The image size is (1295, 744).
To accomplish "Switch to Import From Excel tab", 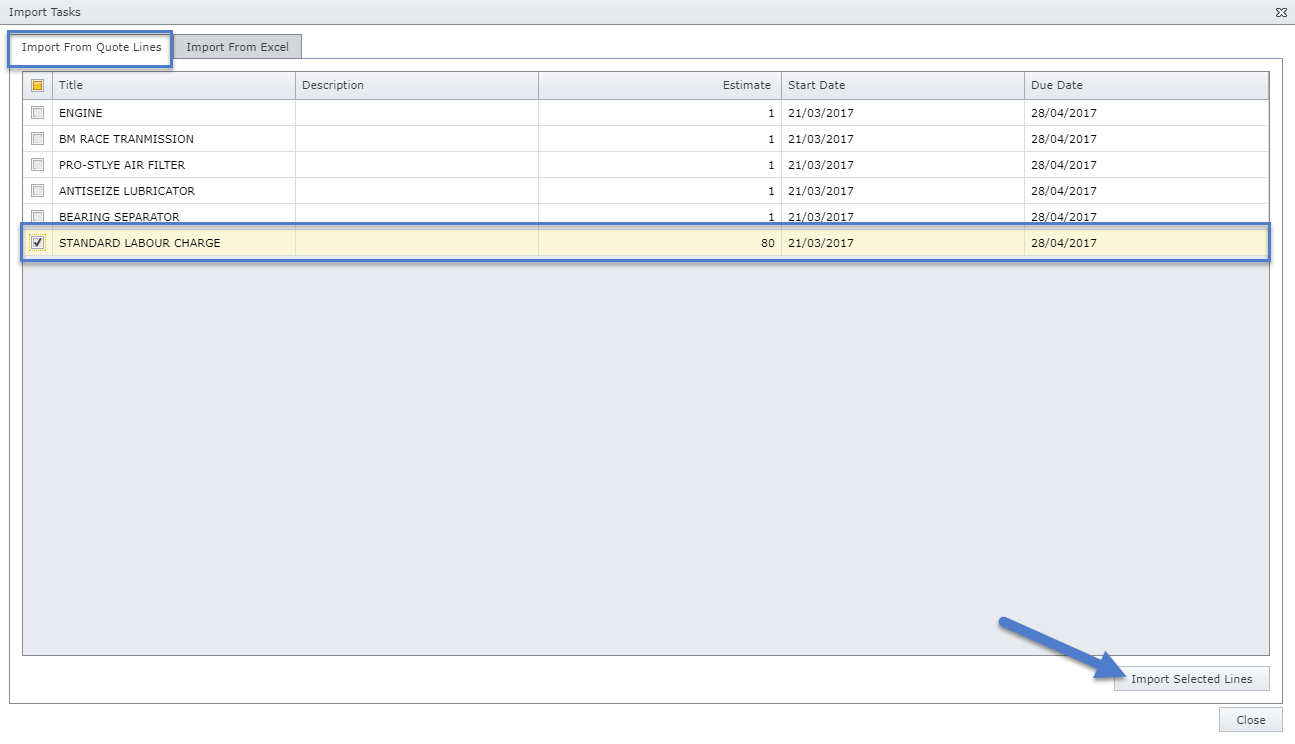I will [237, 47].
